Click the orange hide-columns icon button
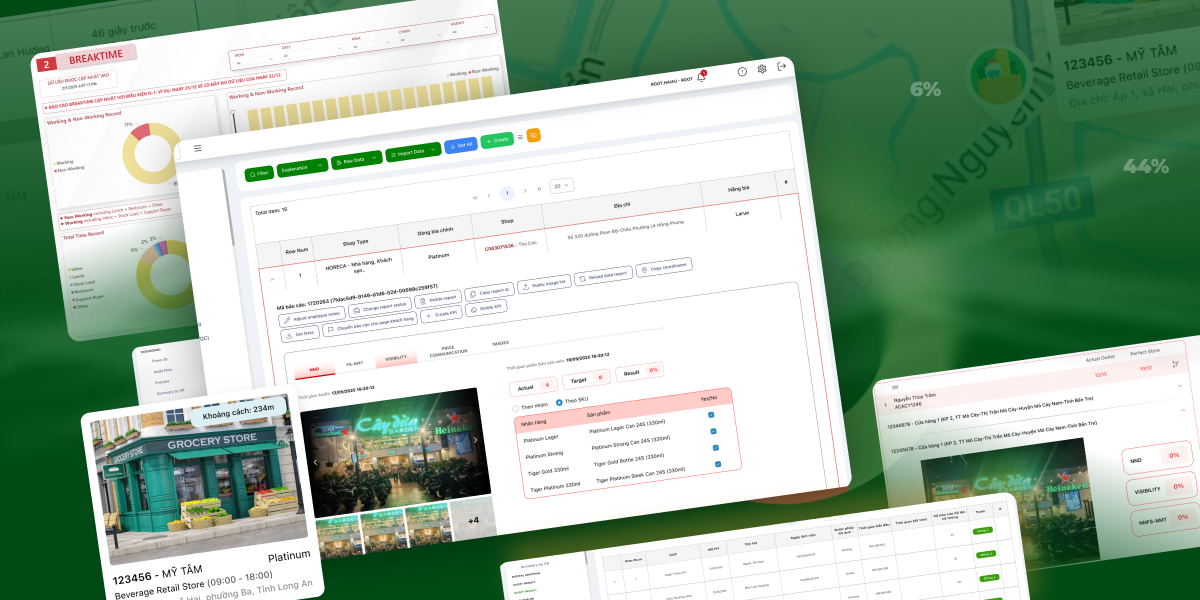Screen dimensions: 1200x600 point(534,136)
